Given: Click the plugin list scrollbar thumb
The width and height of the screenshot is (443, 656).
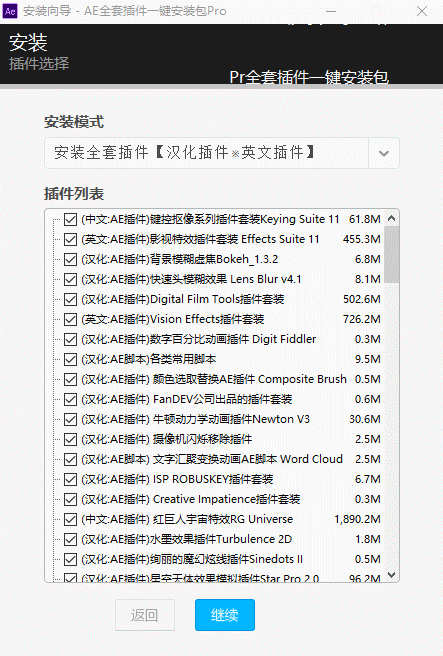Looking at the screenshot, I should coord(392,255).
